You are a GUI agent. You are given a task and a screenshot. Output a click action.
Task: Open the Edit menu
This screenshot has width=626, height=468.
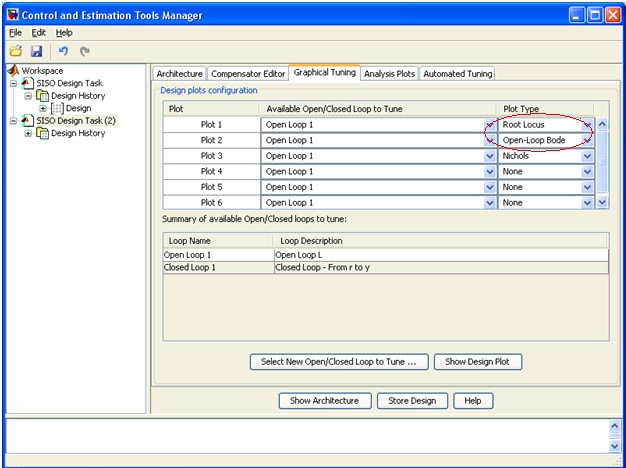click(x=39, y=33)
